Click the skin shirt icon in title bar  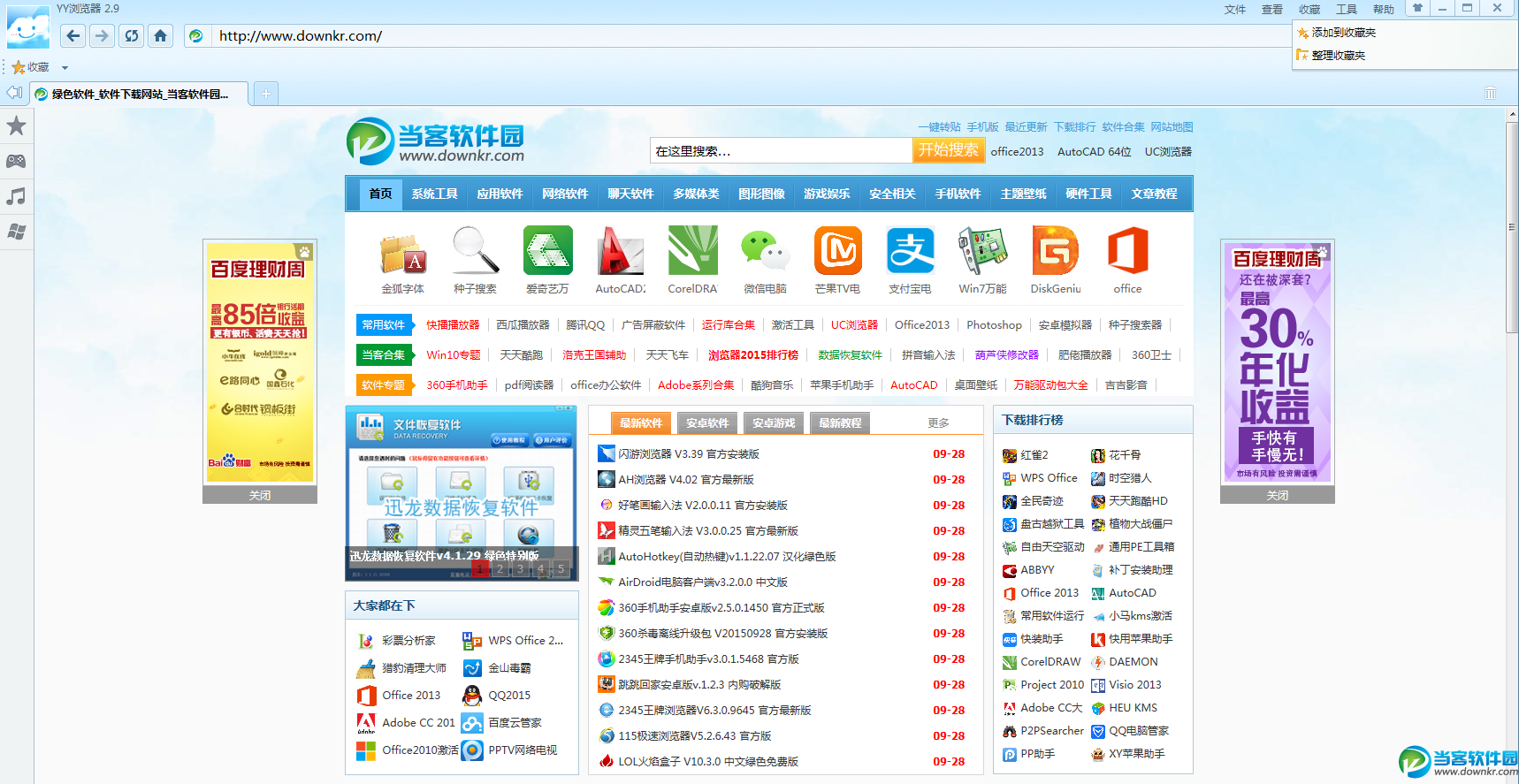[1417, 8]
